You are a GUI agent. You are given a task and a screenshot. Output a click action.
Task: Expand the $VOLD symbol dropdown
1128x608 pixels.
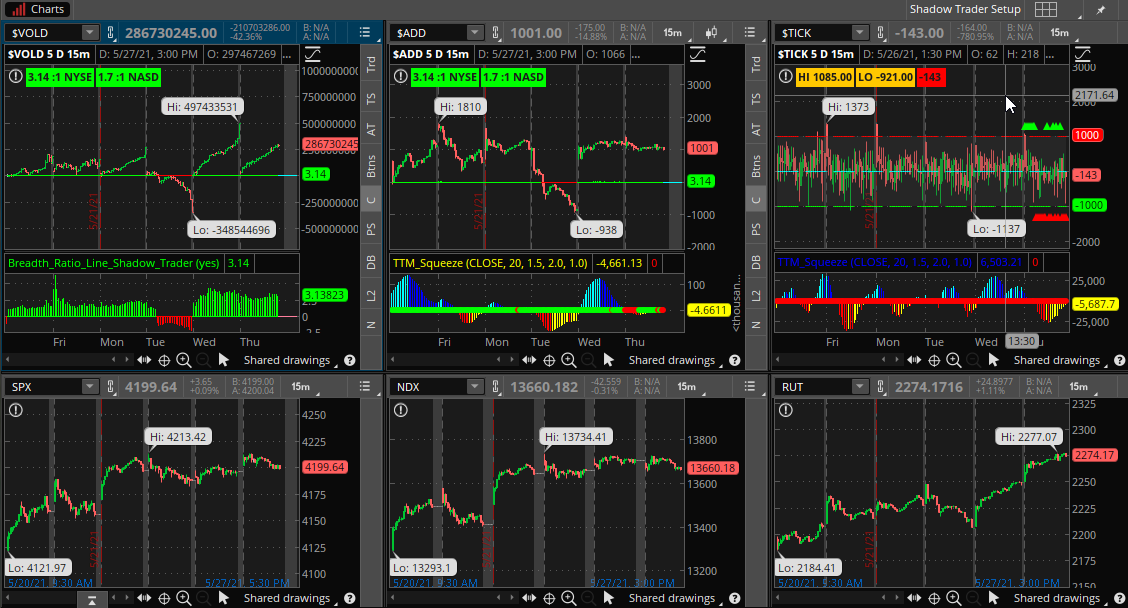(x=90, y=33)
